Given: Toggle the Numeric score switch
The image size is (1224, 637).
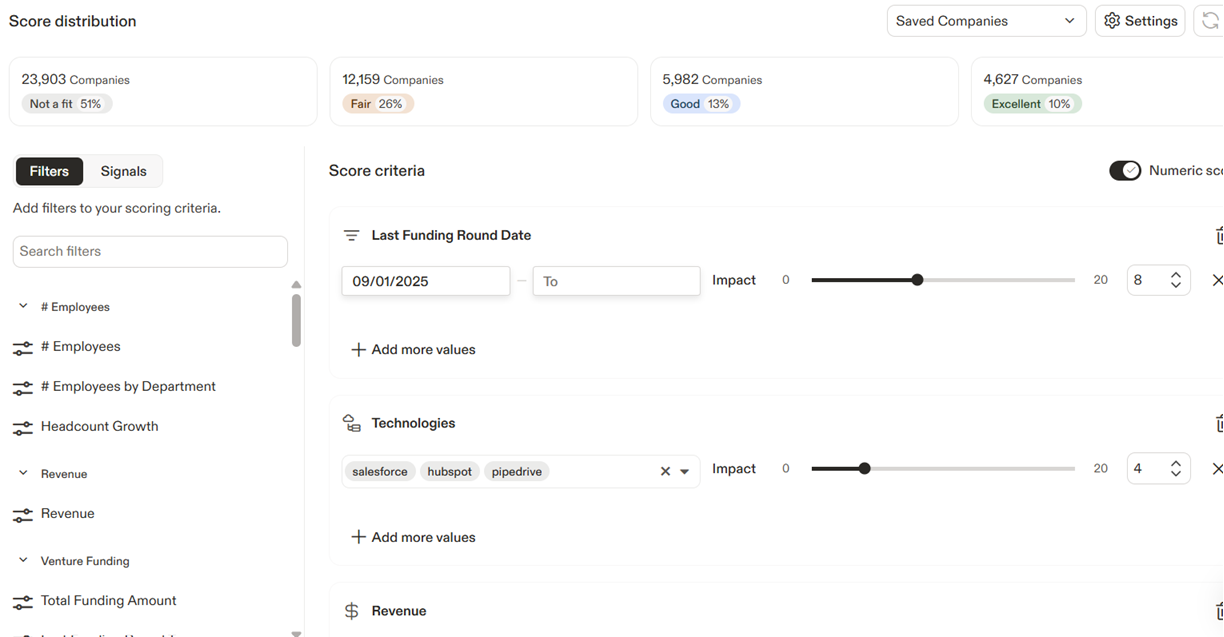Looking at the screenshot, I should (1125, 171).
